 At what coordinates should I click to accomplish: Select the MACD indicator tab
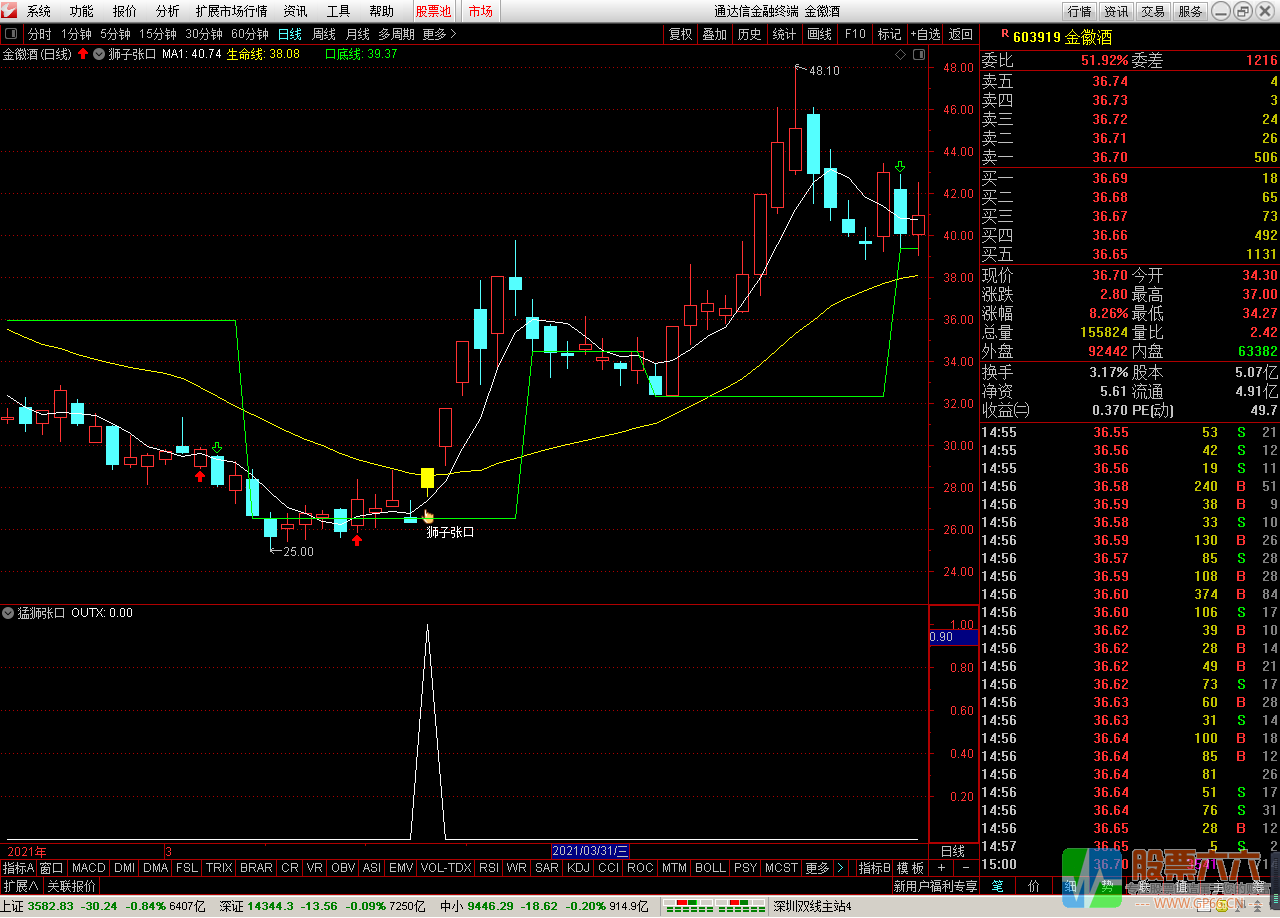88,868
